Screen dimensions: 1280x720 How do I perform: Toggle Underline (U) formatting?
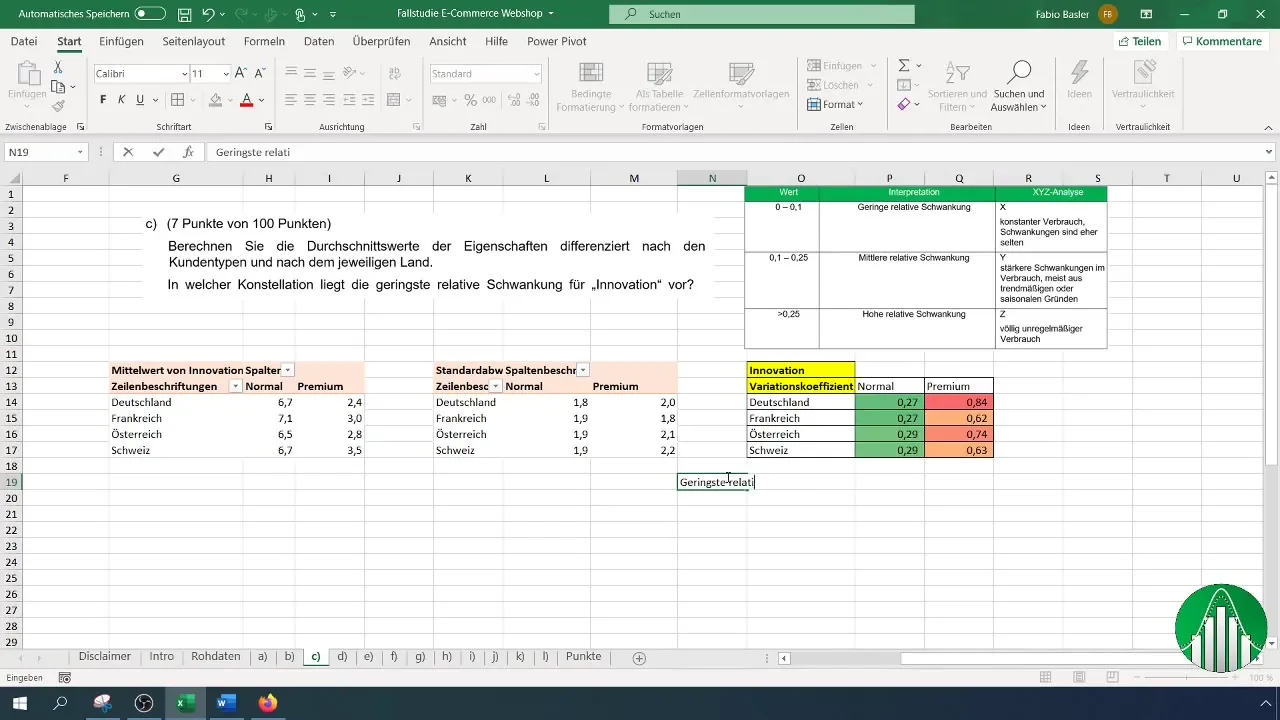[140, 100]
